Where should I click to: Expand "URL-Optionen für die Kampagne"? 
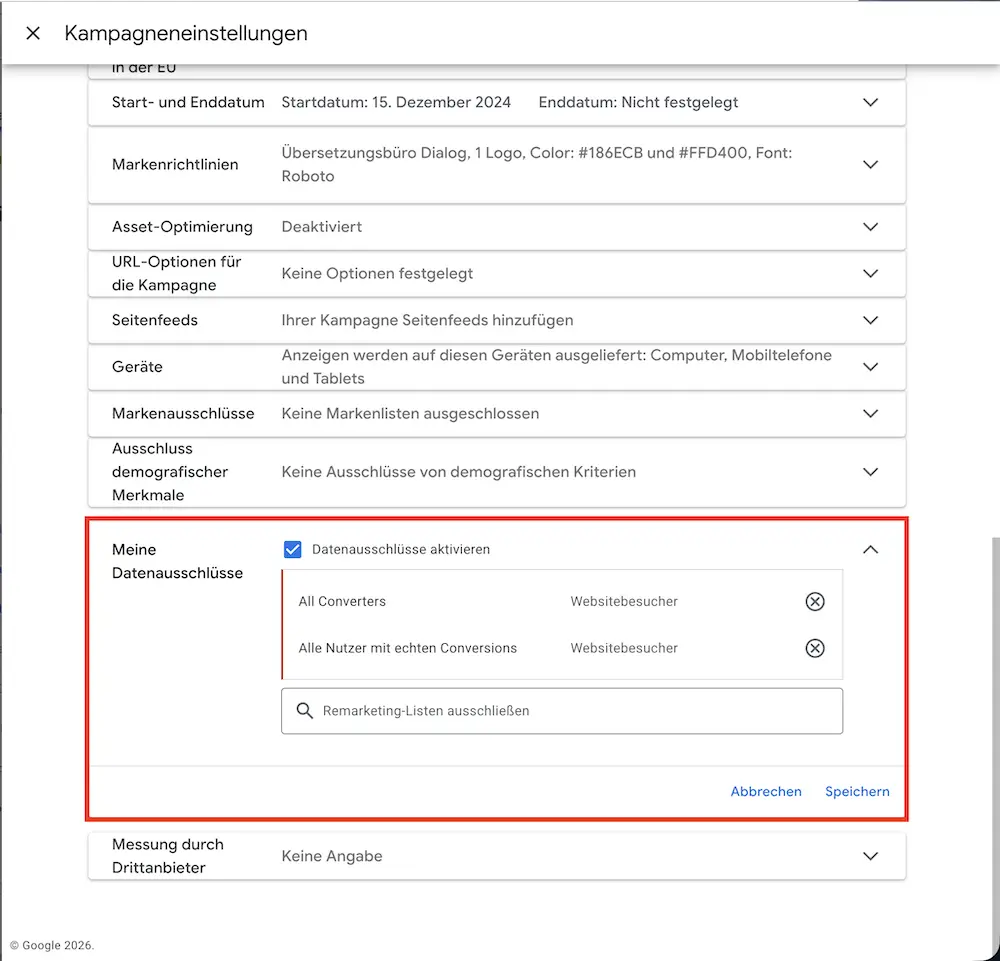tap(869, 273)
